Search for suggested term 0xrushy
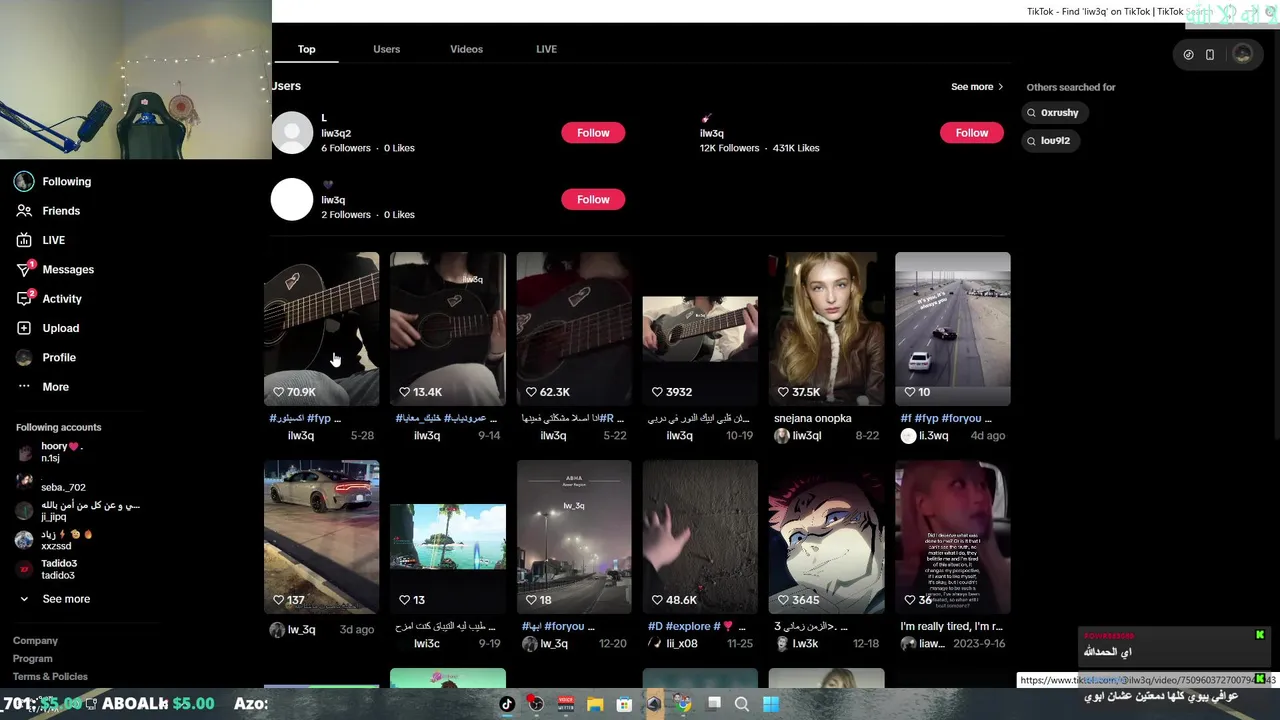Viewport: 1280px width, 720px height. click(x=1054, y=113)
